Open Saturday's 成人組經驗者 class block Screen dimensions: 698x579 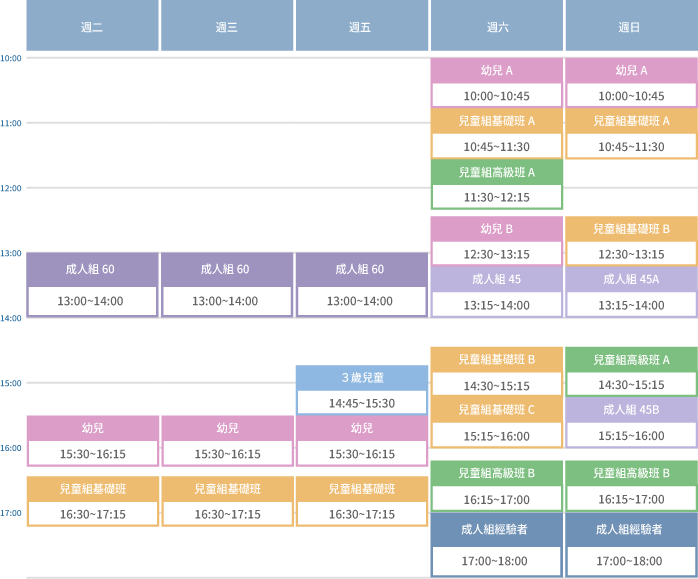pos(496,545)
